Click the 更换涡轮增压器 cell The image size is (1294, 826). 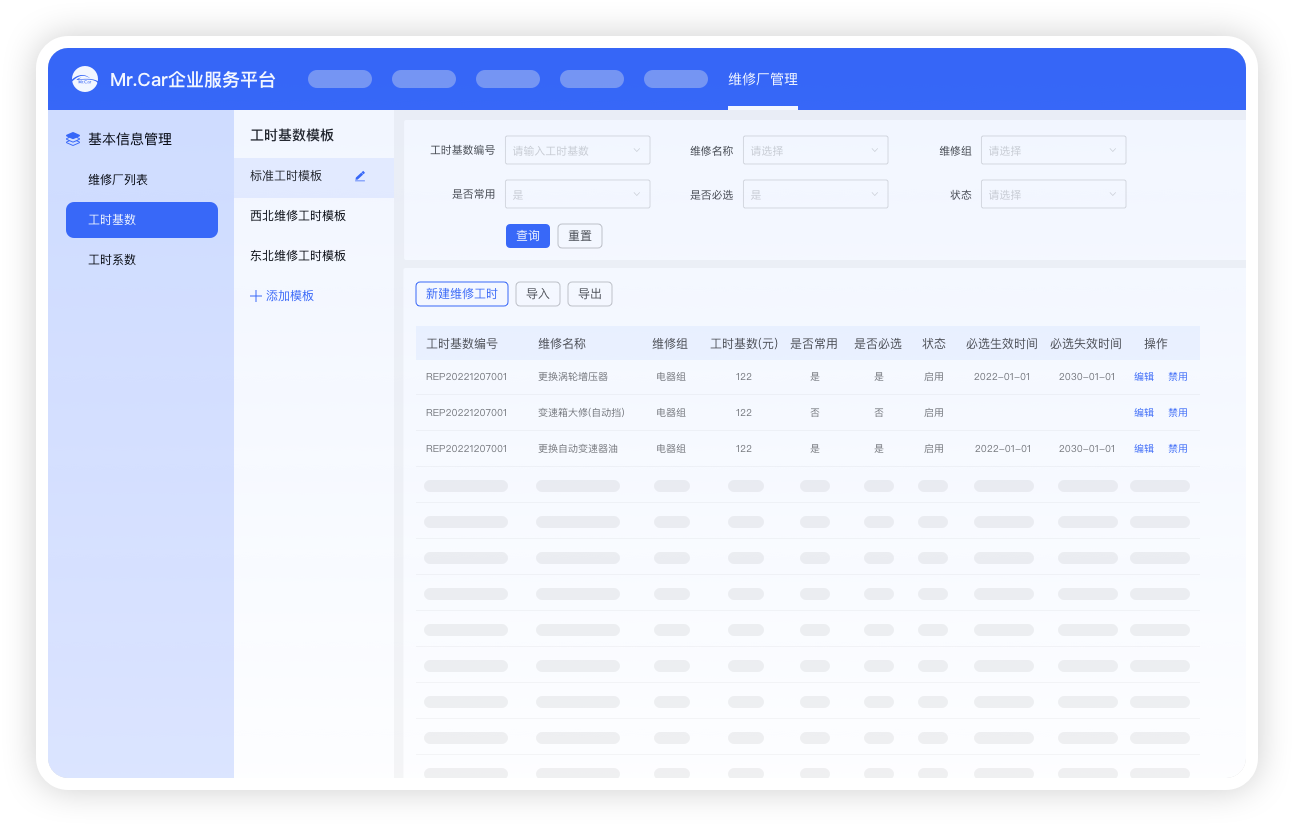(573, 377)
